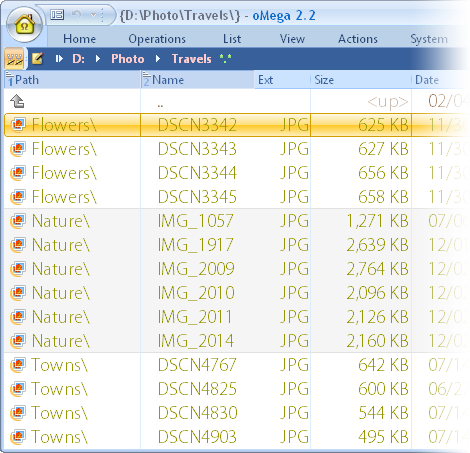This screenshot has width=470, height=453.
Task: Switch to the View ribbon tab
Action: coord(292,39)
